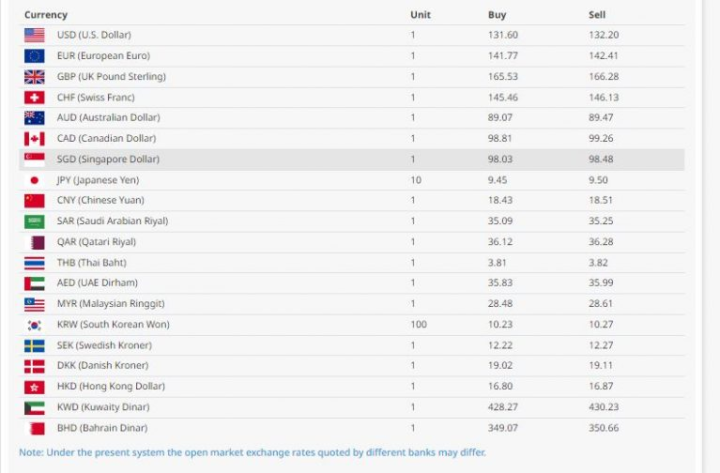The image size is (720, 473).
Task: Click the open market exchange rates note
Action: 252,452
